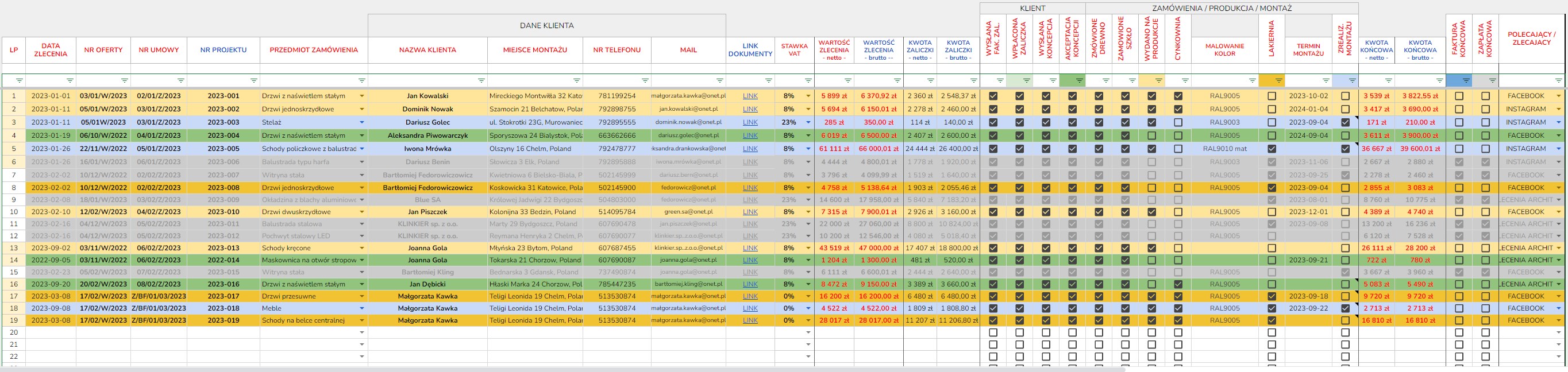
Task: Open filter icon for LAKIERNIA column
Action: tap(1279, 80)
